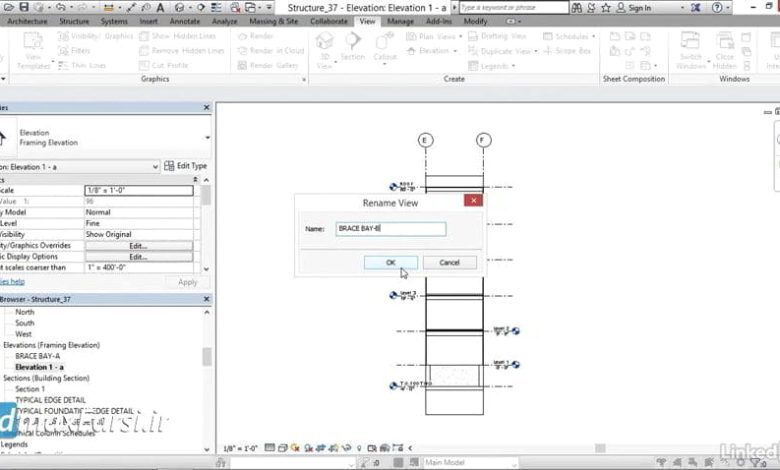
Task: Select BRACE BAY-A in Project Browser
Action: [37, 356]
